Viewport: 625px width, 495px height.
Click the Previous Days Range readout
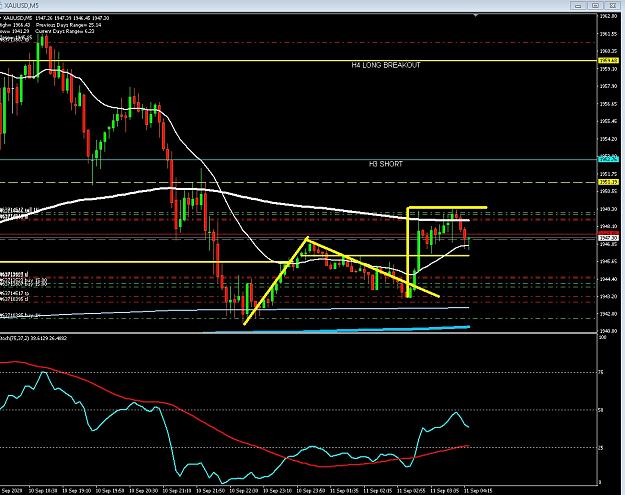[68, 25]
